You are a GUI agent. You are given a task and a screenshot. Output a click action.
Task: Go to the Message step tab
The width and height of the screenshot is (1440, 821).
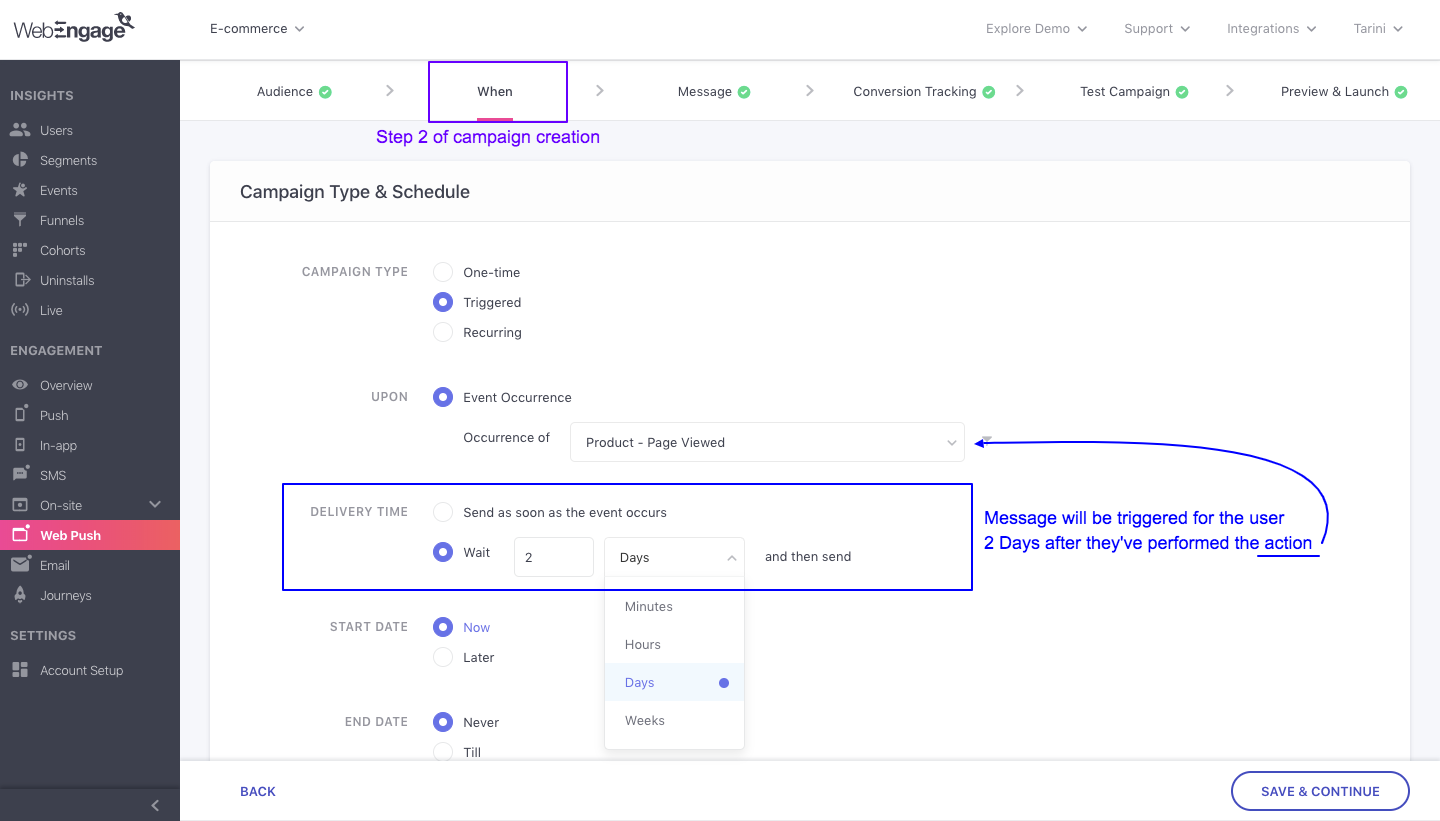[705, 92]
